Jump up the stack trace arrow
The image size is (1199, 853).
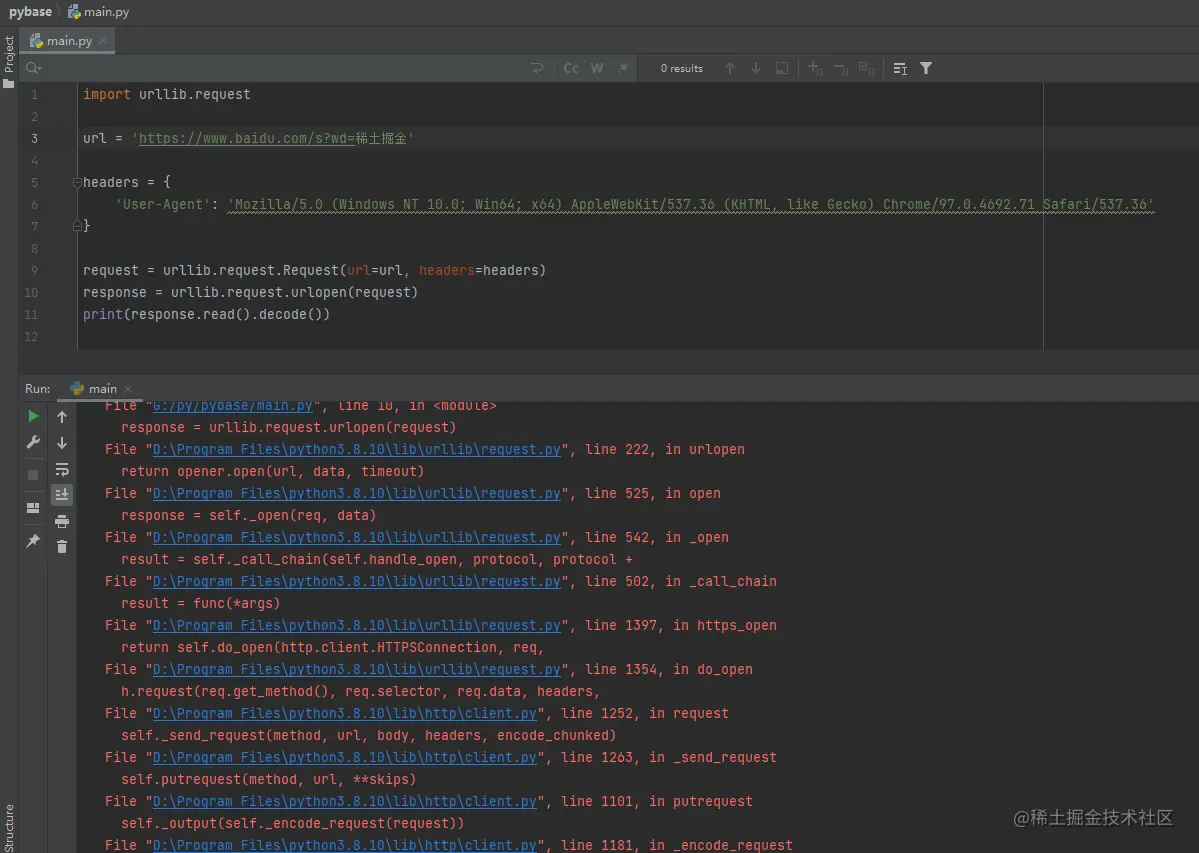62,417
